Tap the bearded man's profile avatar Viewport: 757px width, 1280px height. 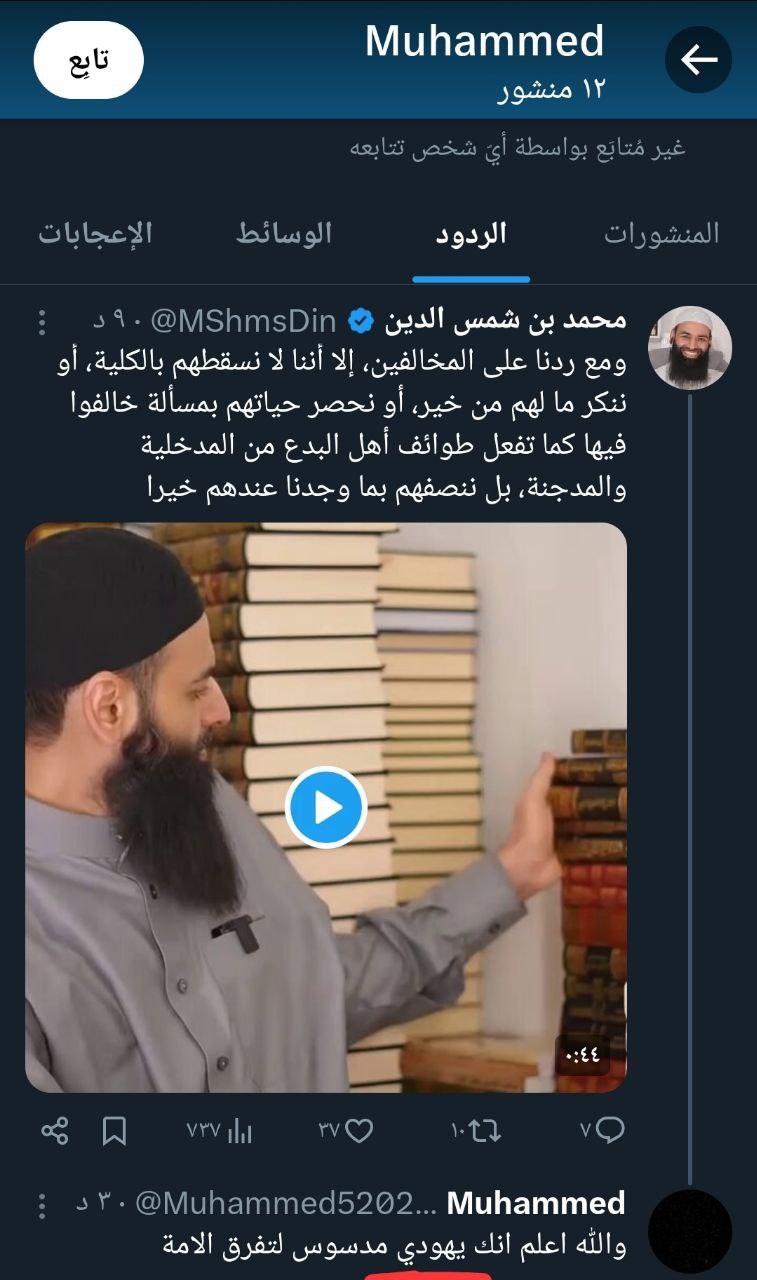pos(690,348)
